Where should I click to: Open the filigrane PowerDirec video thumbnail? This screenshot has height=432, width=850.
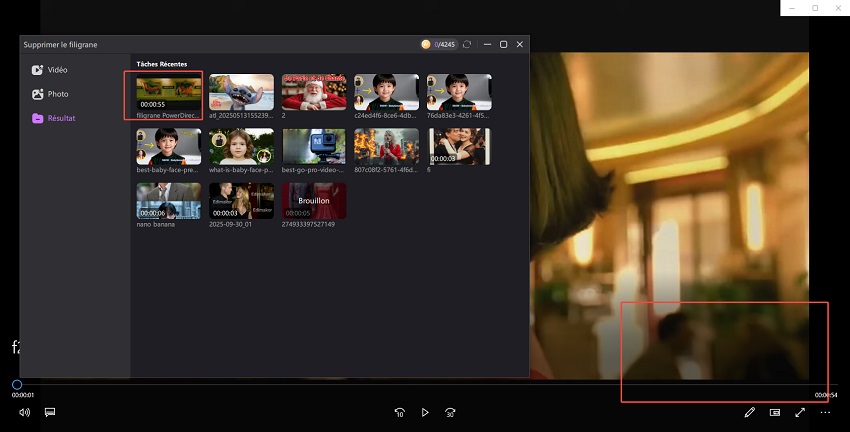169,92
